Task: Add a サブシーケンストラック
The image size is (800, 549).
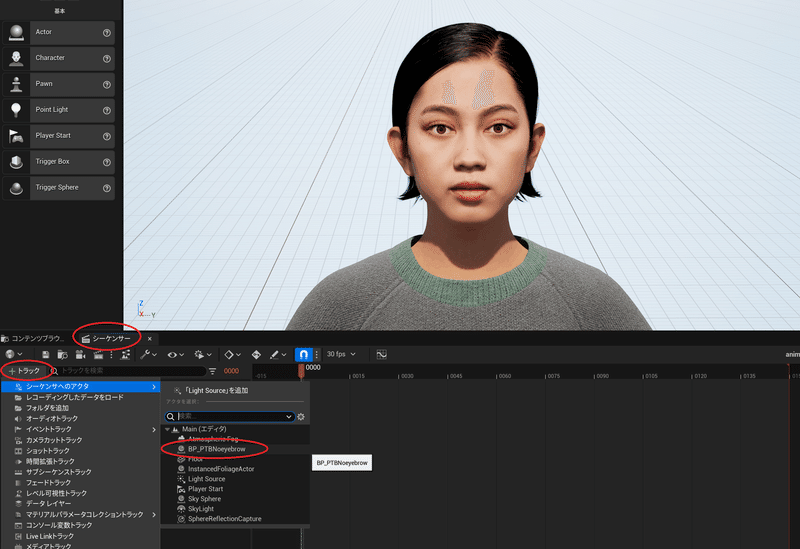Action: click(81, 472)
